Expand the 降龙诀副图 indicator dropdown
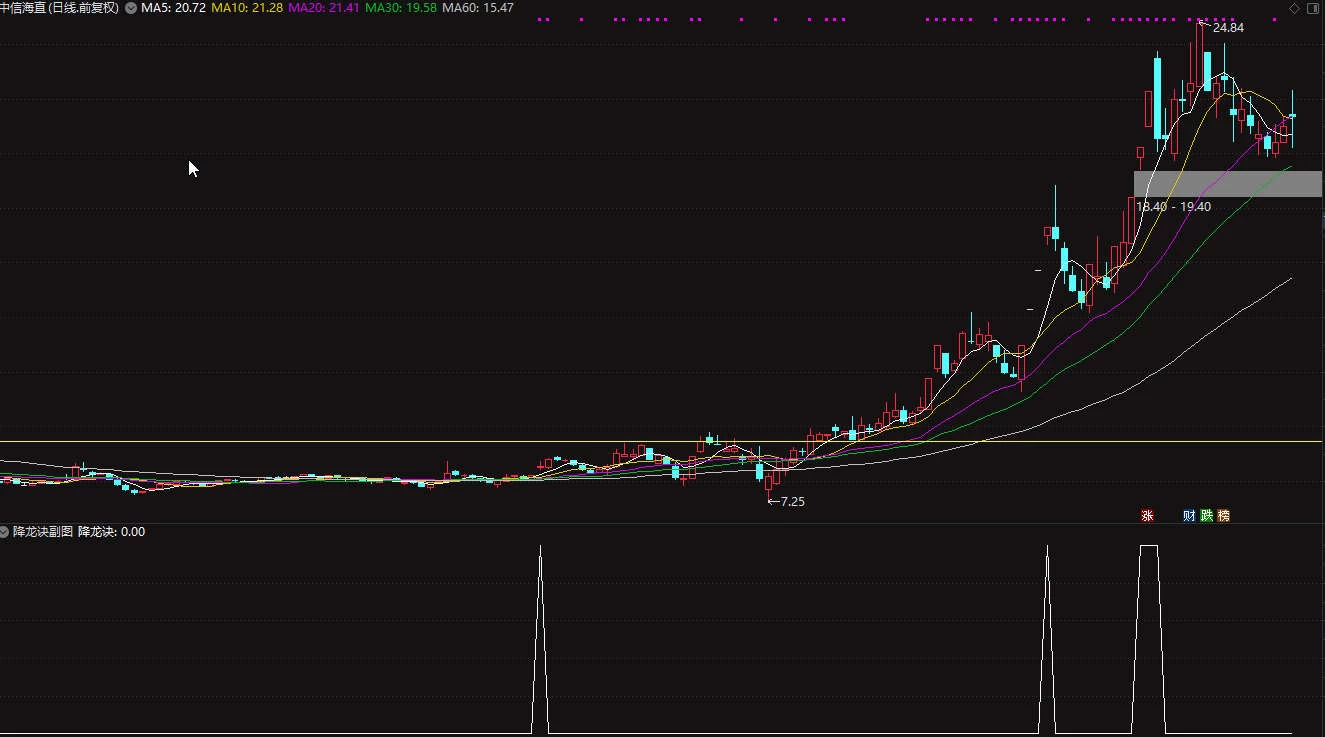The image size is (1325, 737). coord(5,532)
